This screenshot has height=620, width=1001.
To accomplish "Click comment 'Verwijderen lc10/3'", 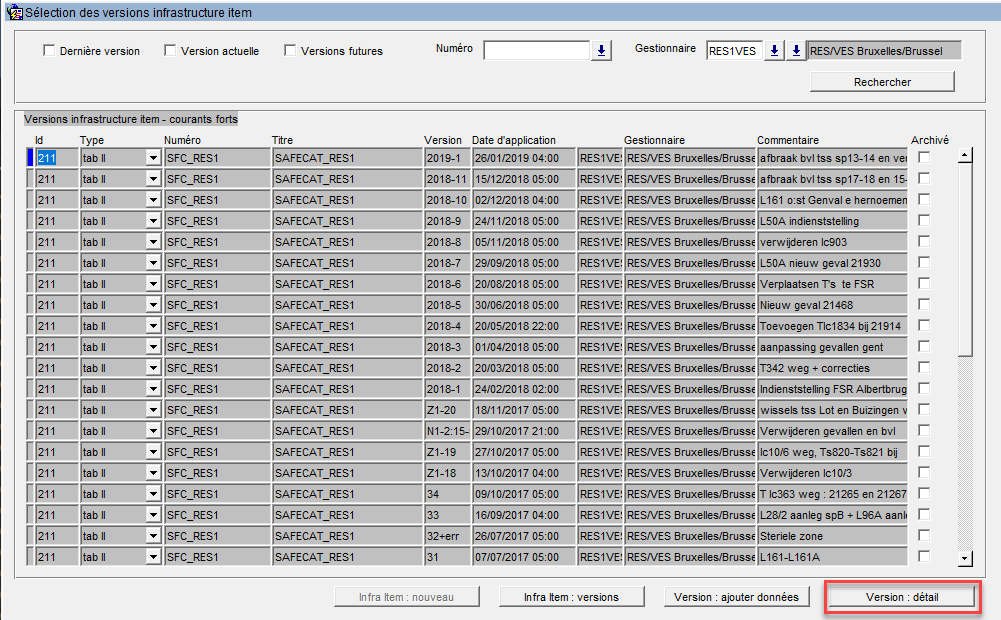I will click(832, 473).
